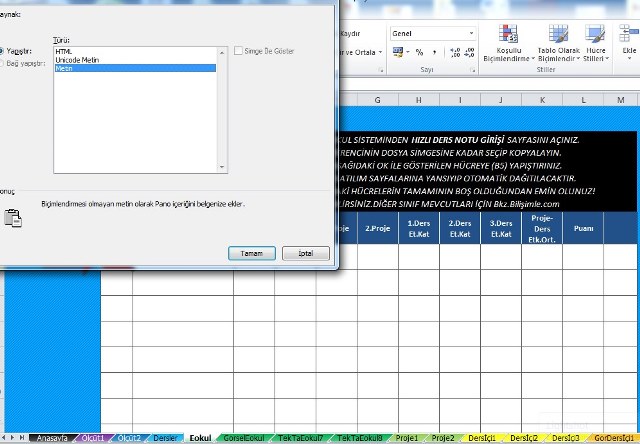Apply percent style number format
Image resolution: width=640 pixels, height=444 pixels.
420,52
